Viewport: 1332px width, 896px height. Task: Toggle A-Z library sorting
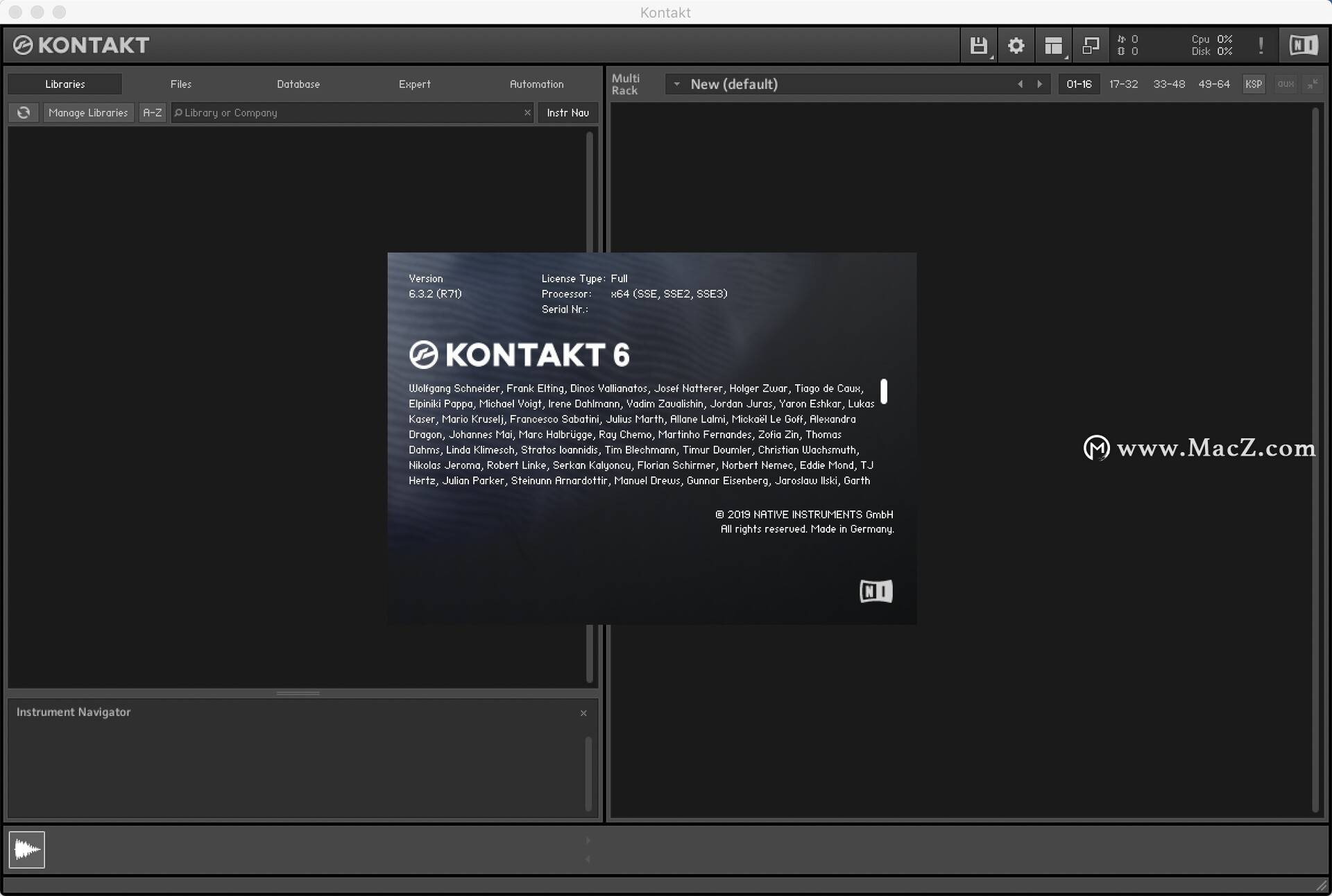click(x=153, y=112)
